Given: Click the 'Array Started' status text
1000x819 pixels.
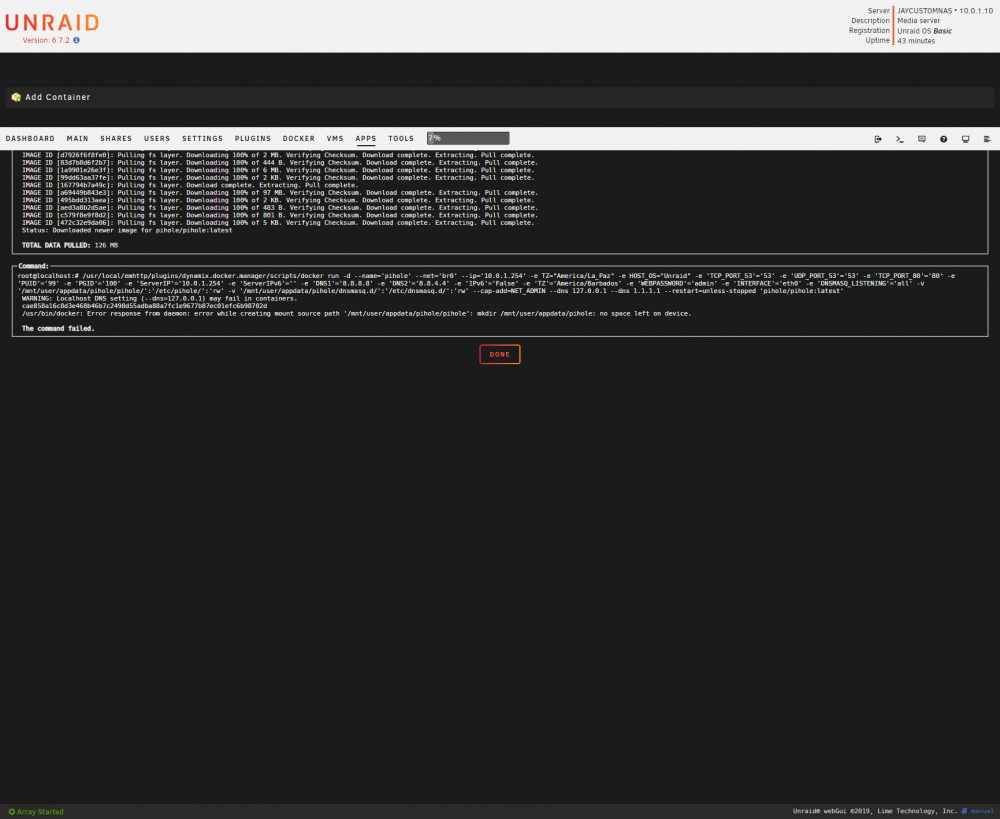Looking at the screenshot, I should 40,812.
